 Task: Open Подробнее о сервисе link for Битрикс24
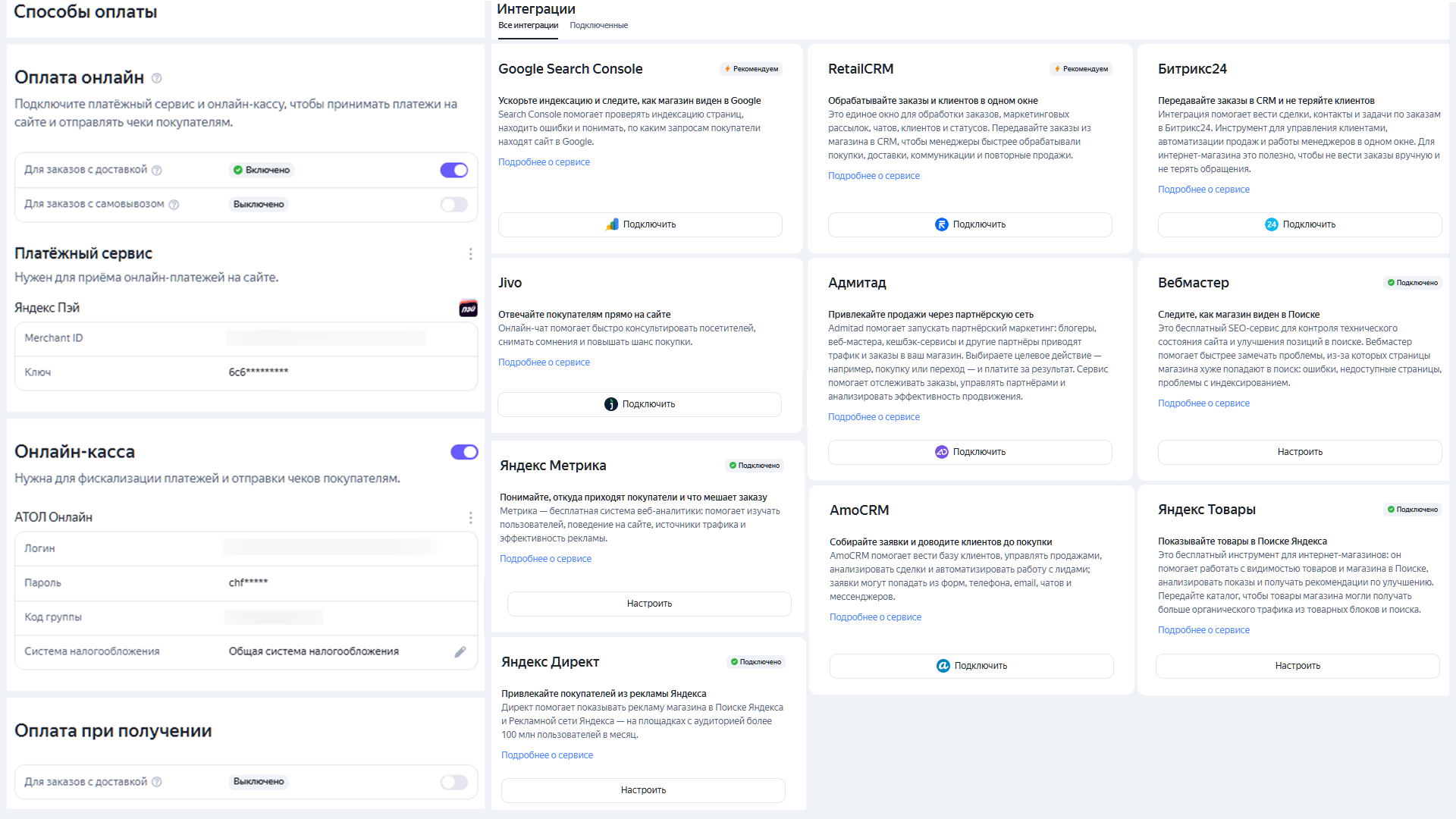point(1203,190)
